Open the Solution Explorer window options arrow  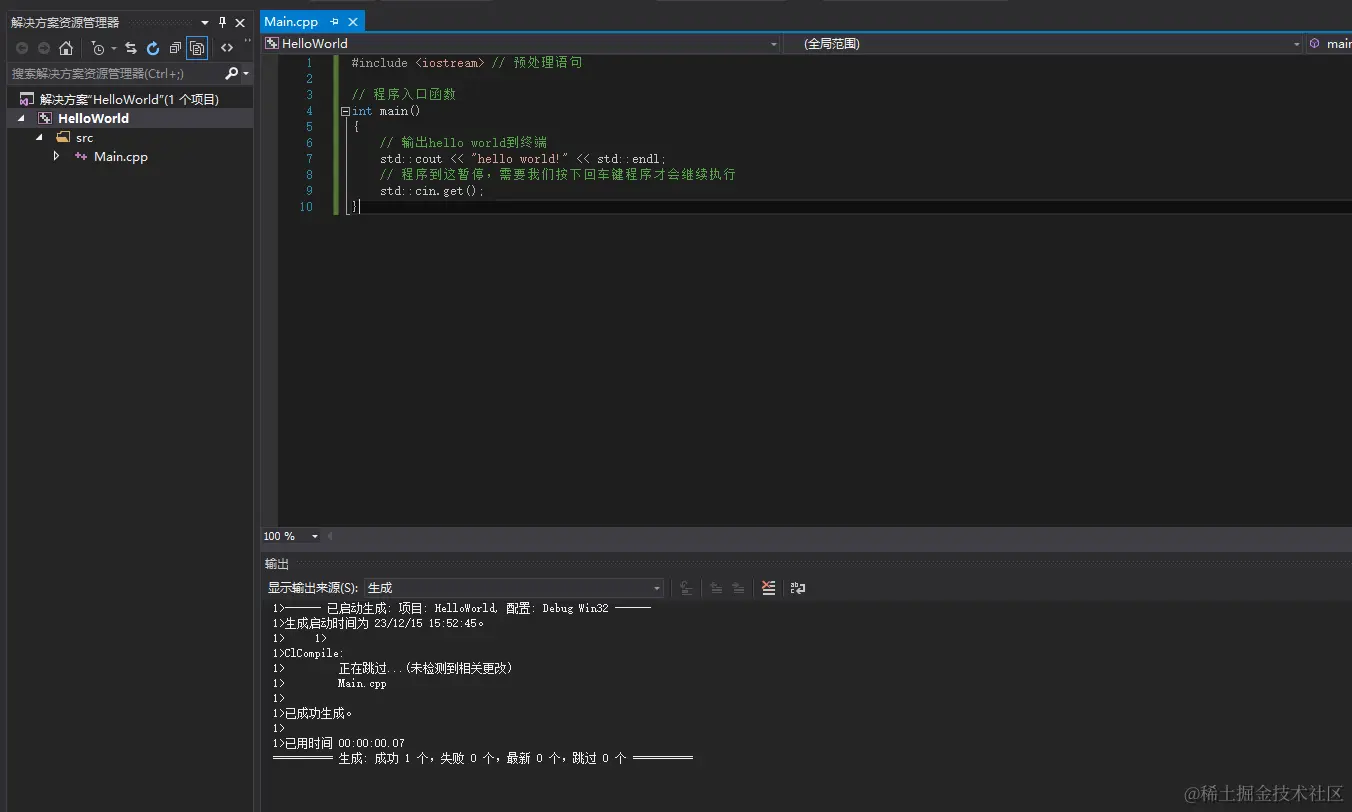click(205, 22)
